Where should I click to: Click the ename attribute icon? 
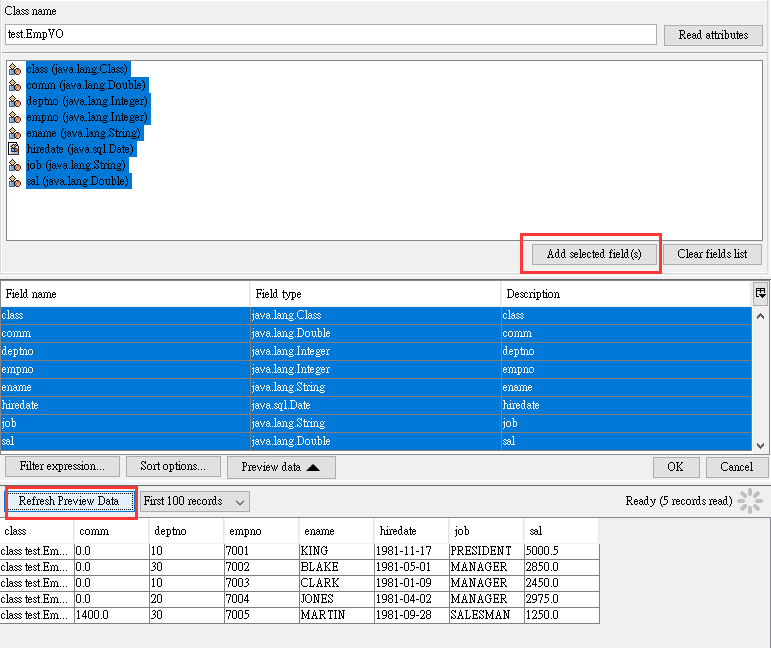(x=14, y=133)
